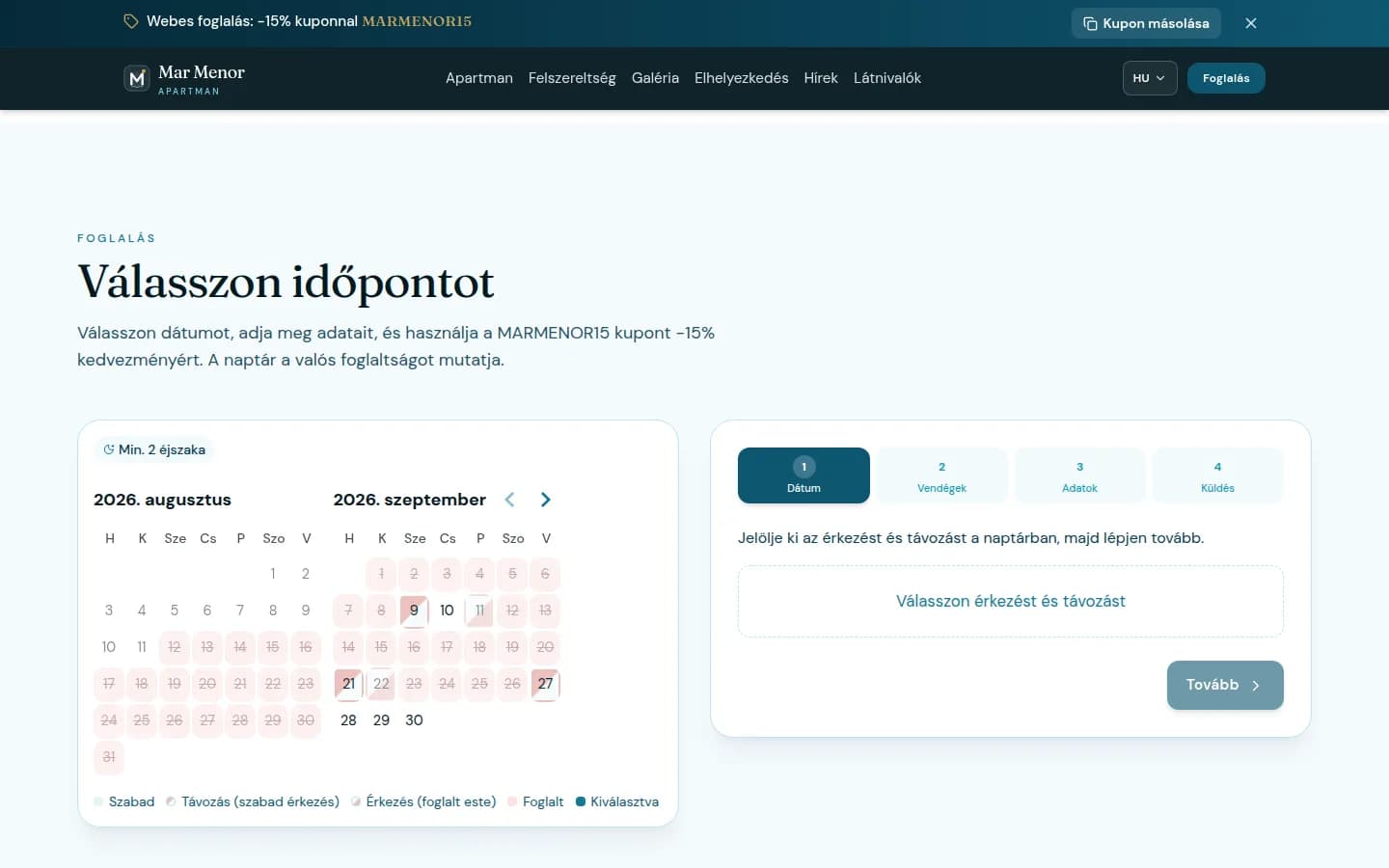Select the Dátum step tab
Image resolution: width=1389 pixels, height=868 pixels.
coord(803,475)
